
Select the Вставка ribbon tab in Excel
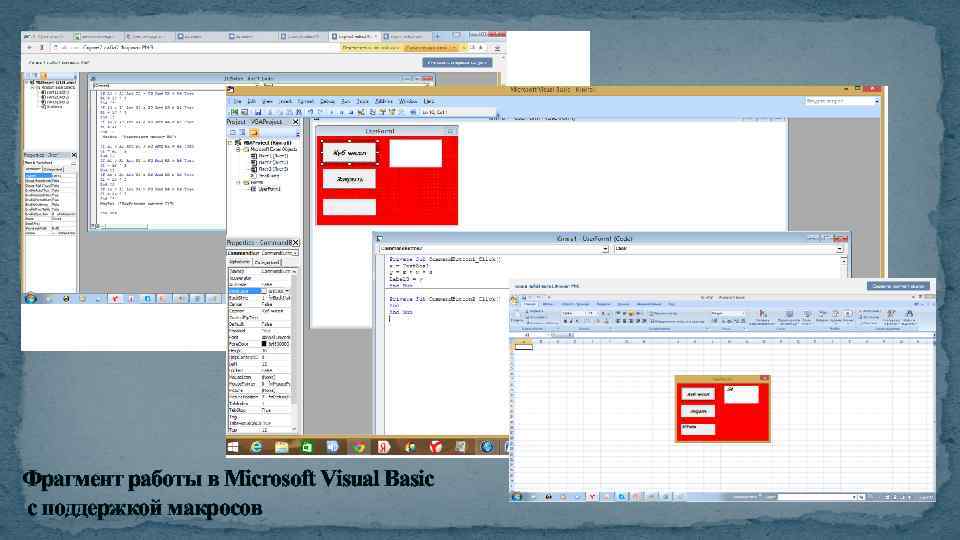point(548,304)
